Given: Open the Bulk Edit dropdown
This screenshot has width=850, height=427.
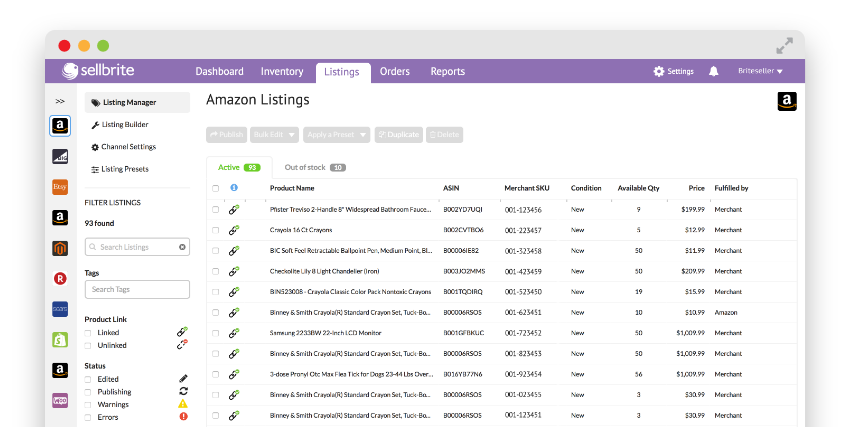Looking at the screenshot, I should click(274, 135).
